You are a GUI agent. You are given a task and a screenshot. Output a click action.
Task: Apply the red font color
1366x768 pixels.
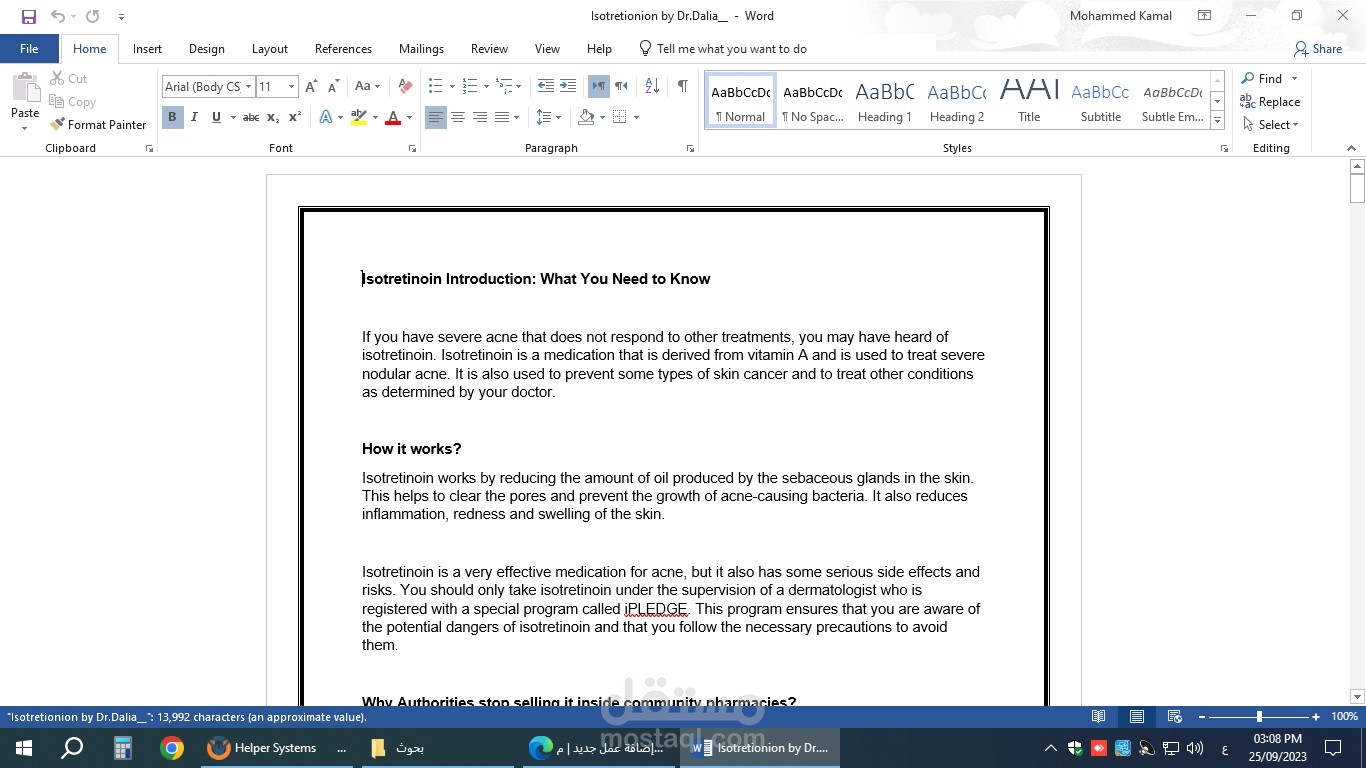pyautogui.click(x=393, y=117)
